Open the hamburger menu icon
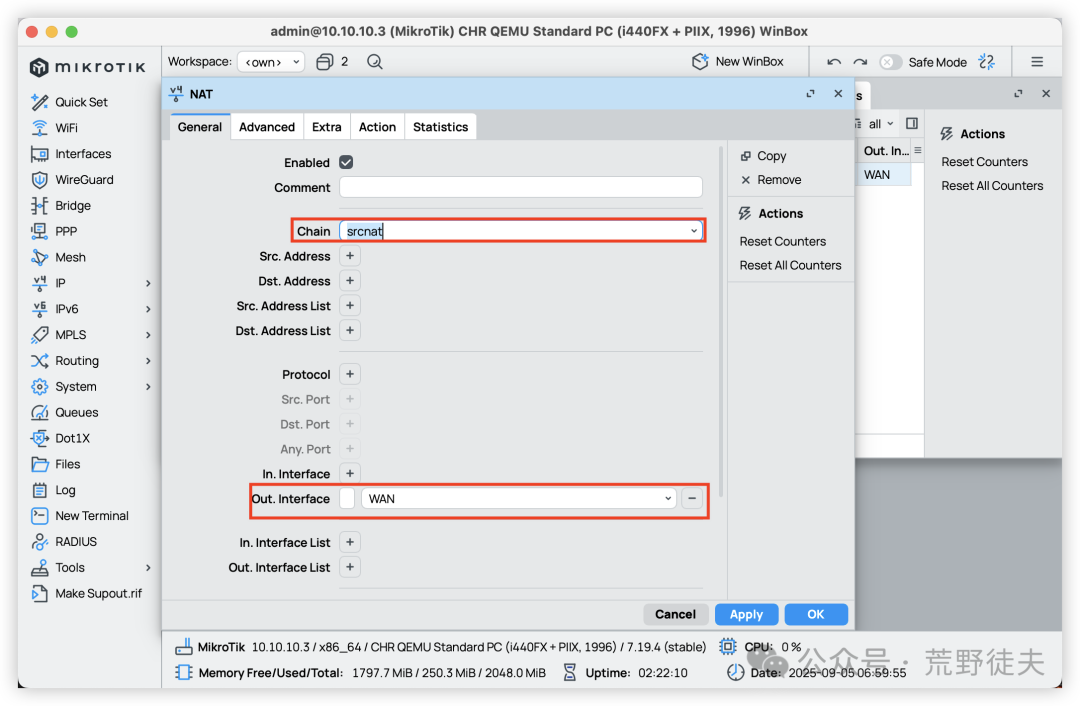 coord(1037,62)
